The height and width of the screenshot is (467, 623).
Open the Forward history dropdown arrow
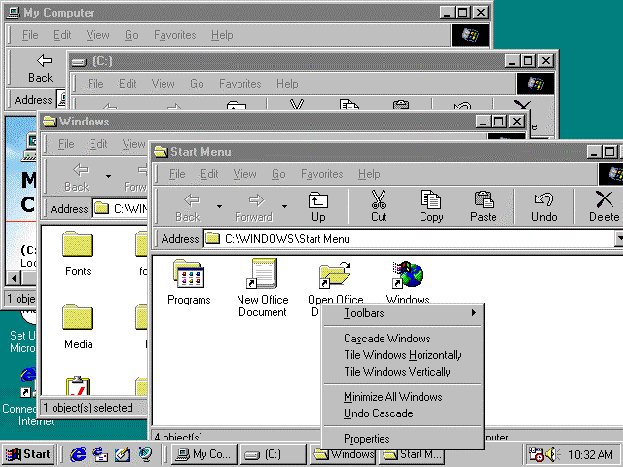point(284,207)
